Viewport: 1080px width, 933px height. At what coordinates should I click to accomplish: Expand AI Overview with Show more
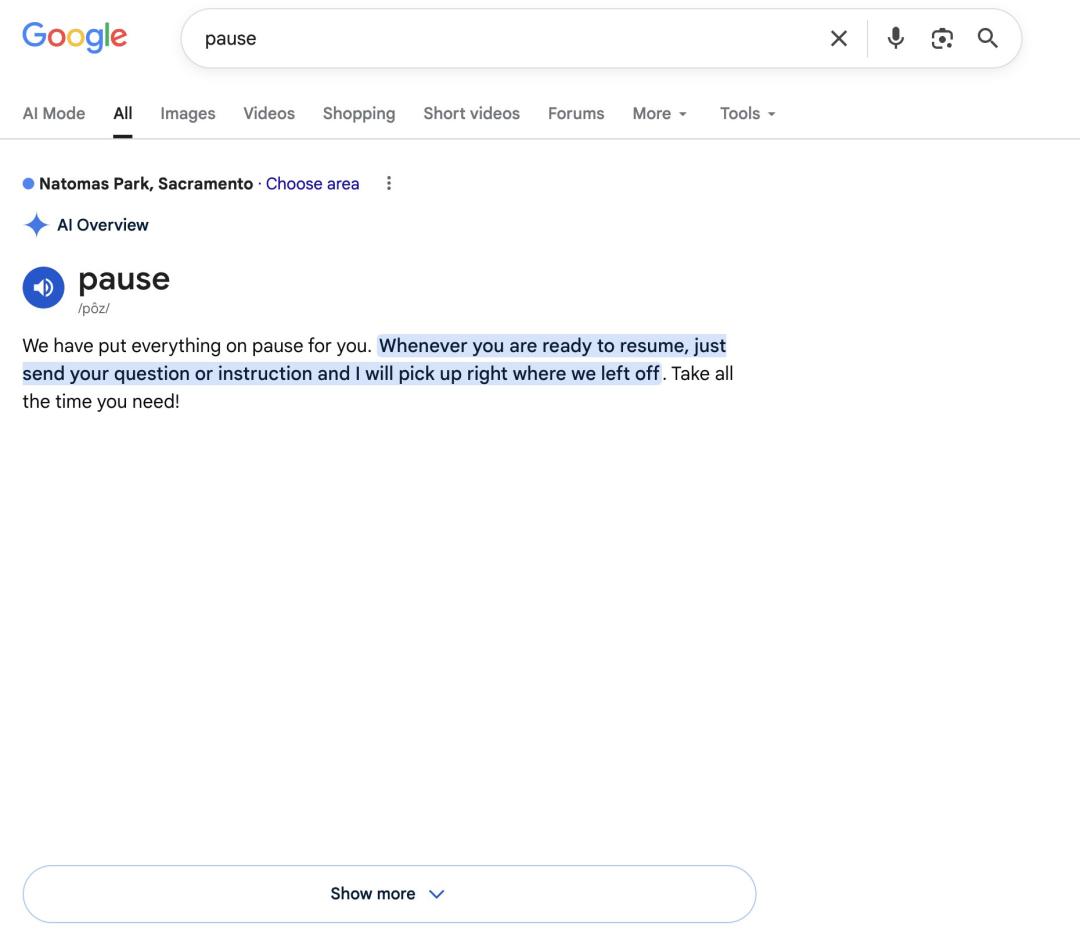pyautogui.click(x=389, y=894)
